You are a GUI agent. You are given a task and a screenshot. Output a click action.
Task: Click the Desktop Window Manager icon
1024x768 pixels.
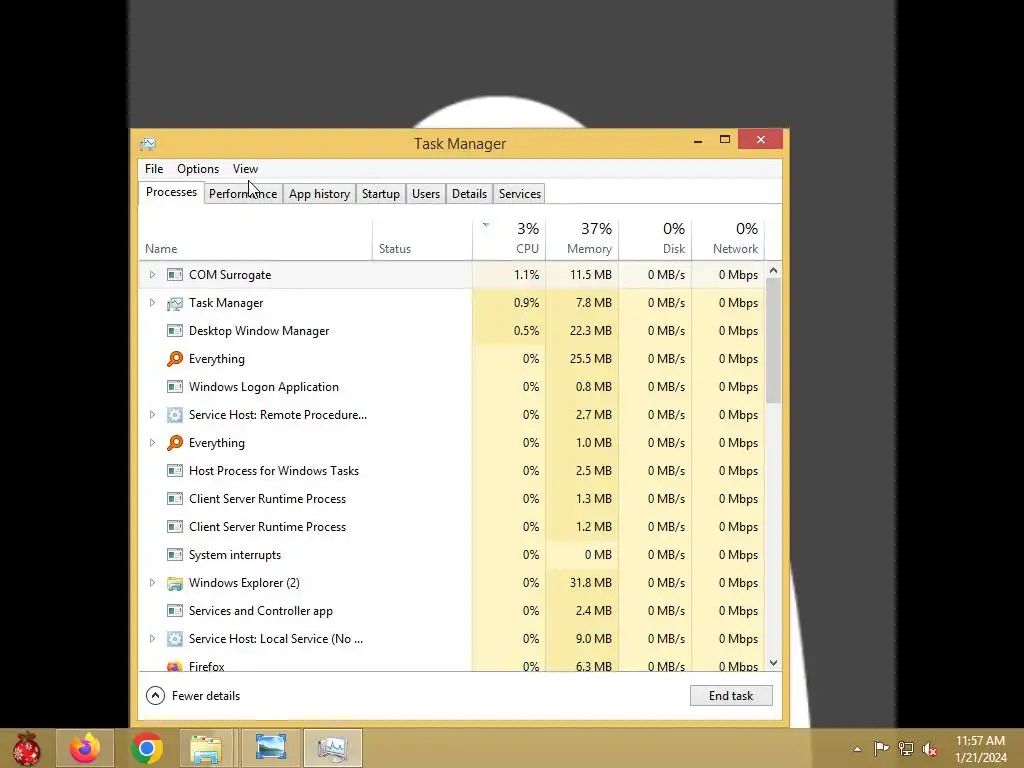click(x=174, y=331)
